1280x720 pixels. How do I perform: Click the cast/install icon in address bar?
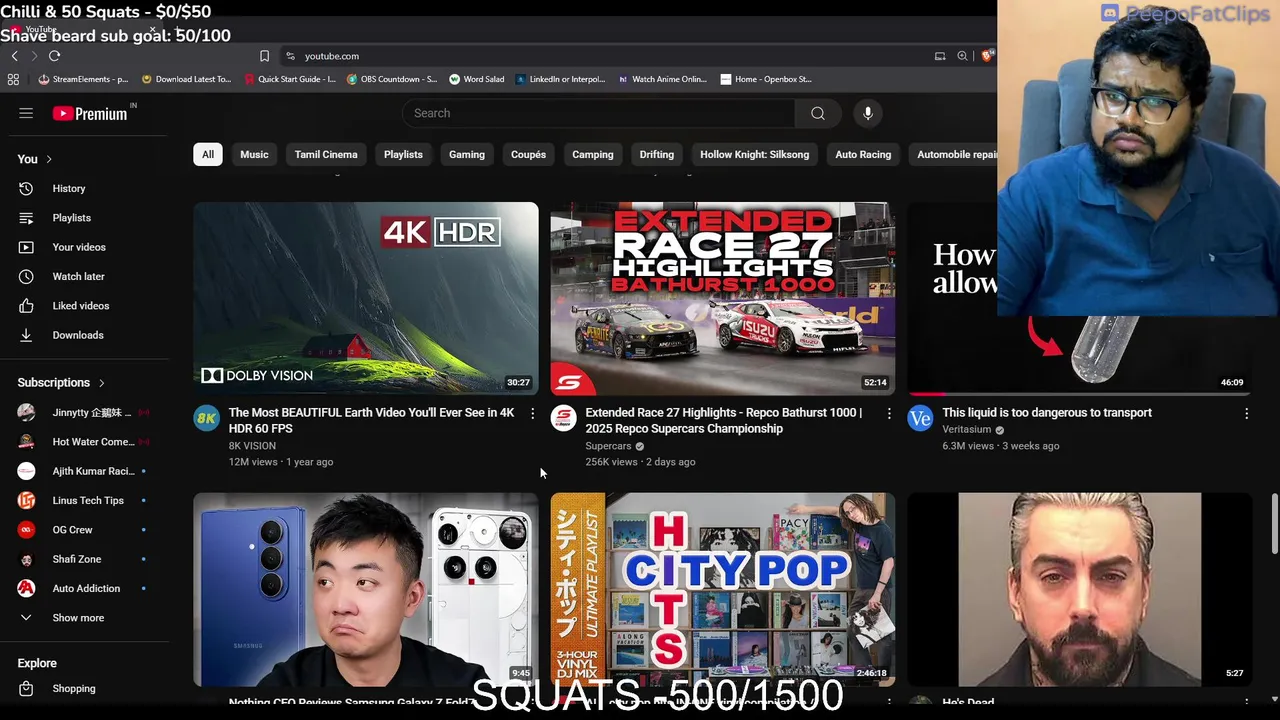click(940, 56)
